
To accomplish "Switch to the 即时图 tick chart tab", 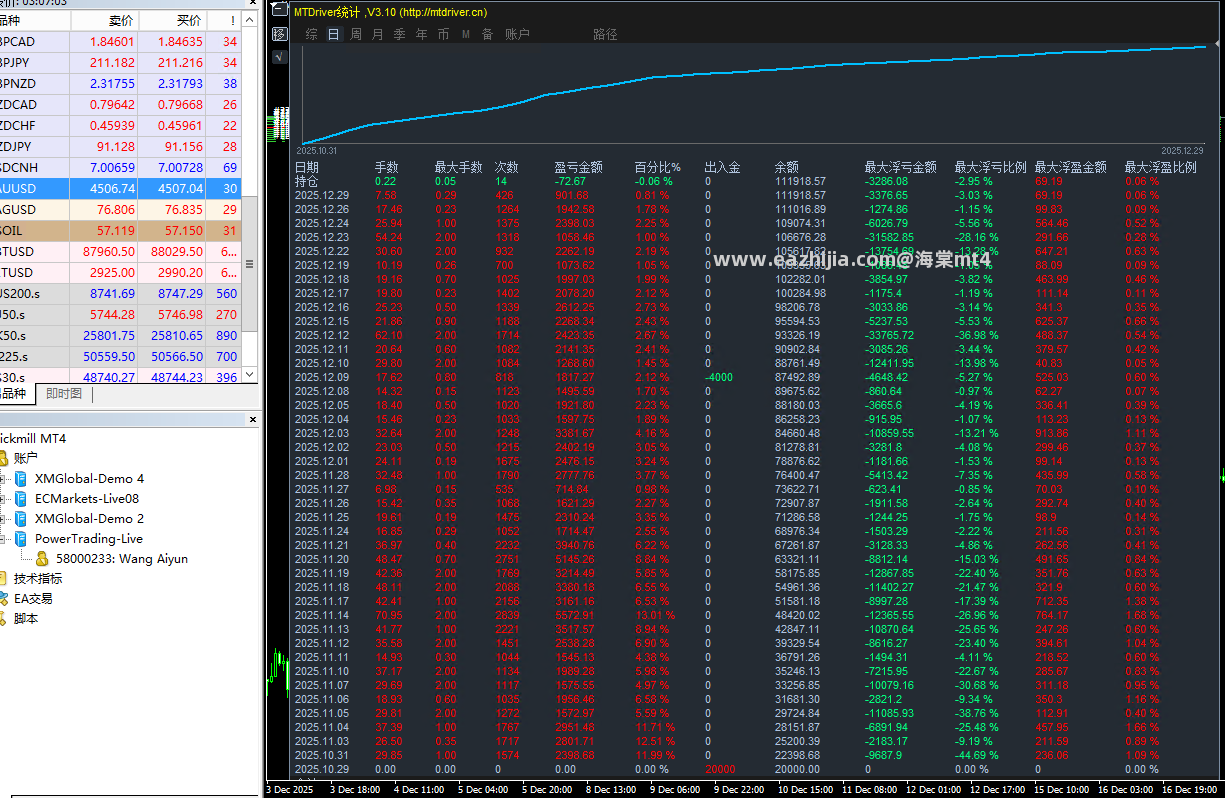I will 65,394.
